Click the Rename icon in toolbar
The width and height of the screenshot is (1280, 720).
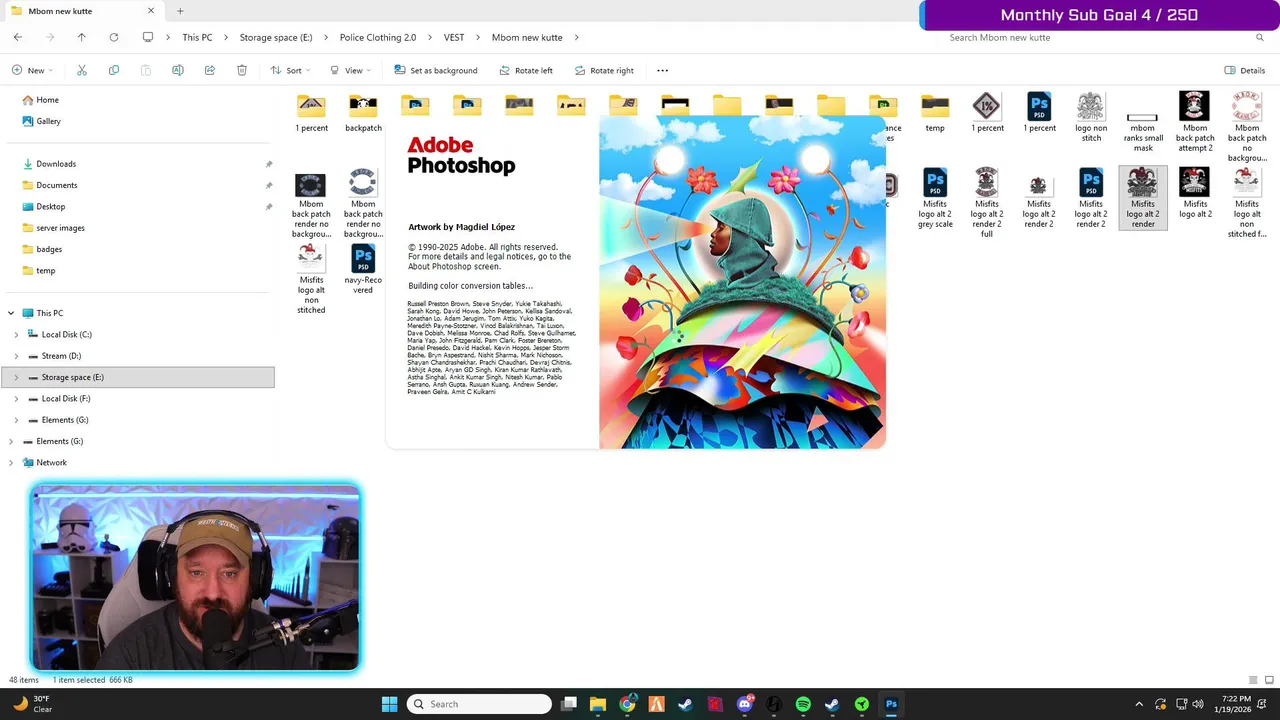(x=178, y=70)
